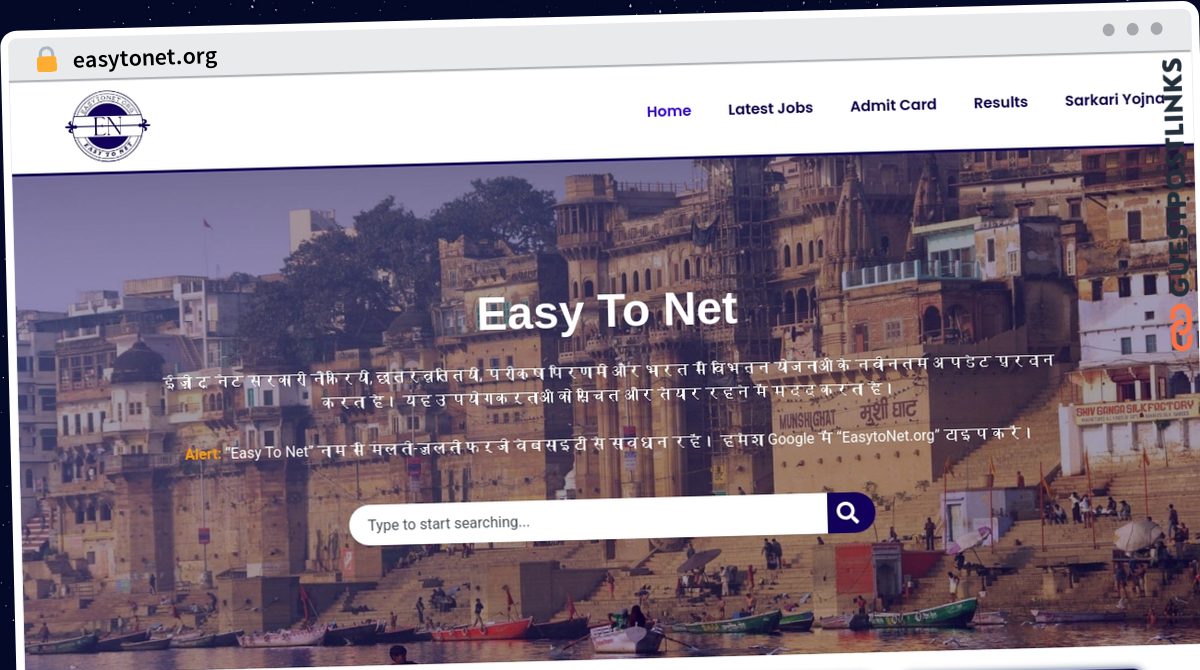Open the Home menu item
1200x670 pixels.
pos(669,111)
